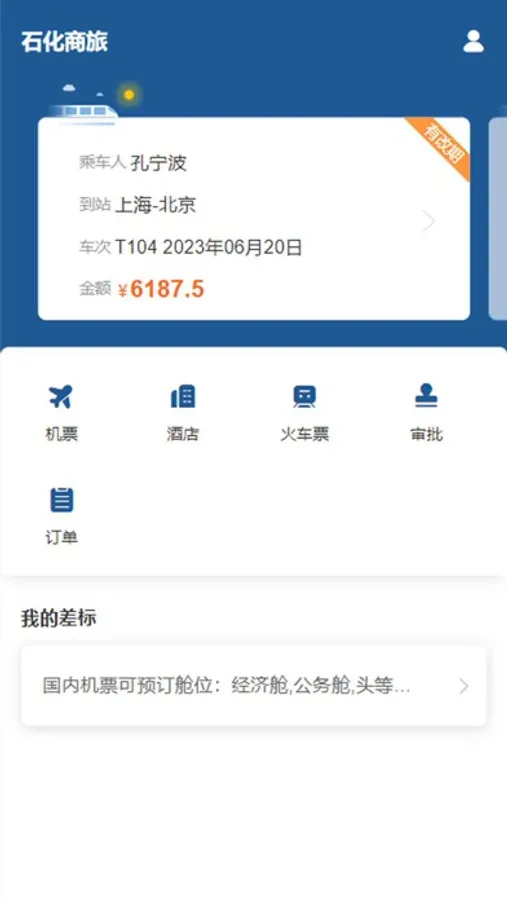Open the hotel 酒店 building icon
This screenshot has height=900, width=507.
(183, 397)
